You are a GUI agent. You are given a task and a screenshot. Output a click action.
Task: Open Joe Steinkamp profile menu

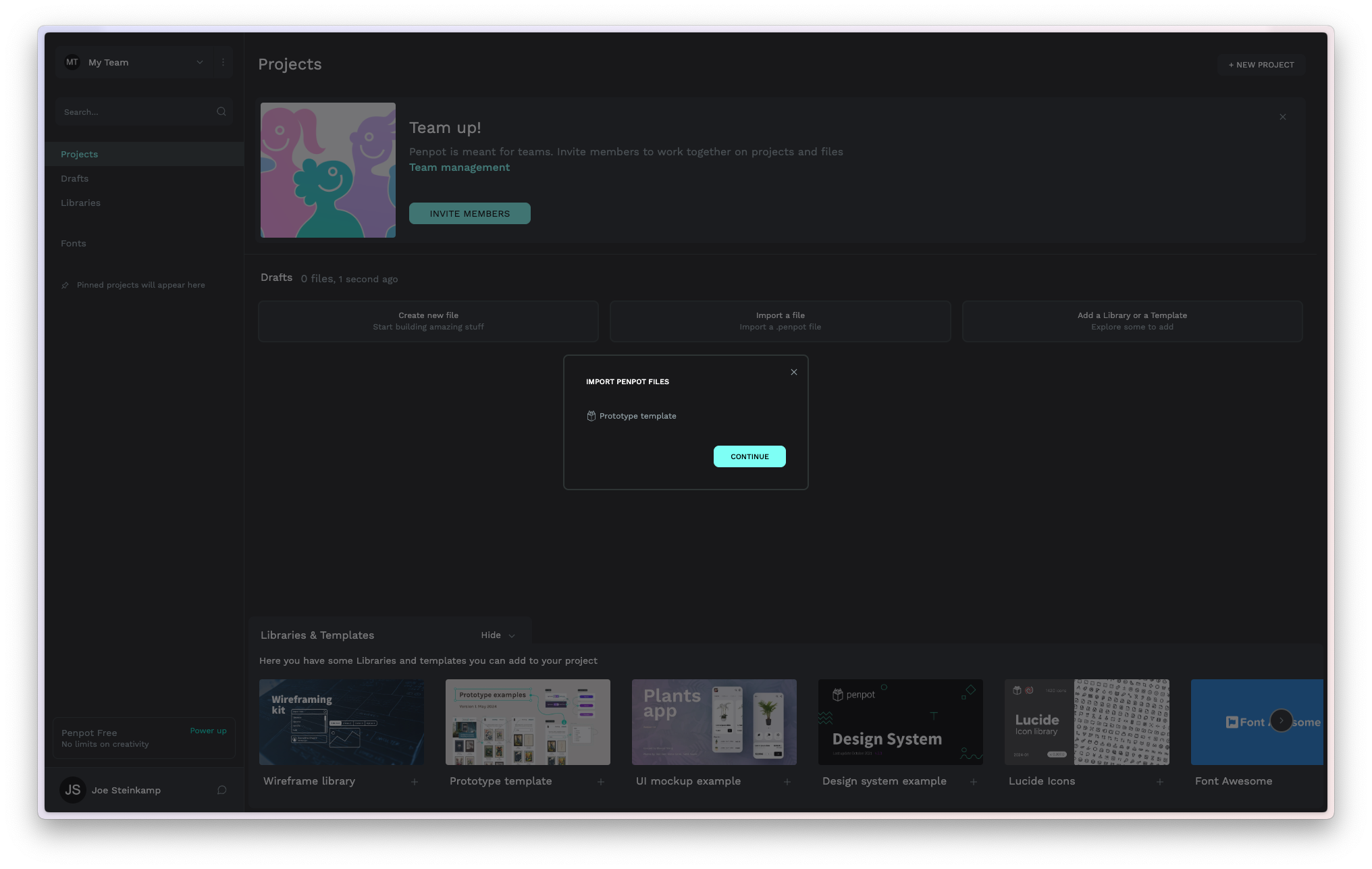pyautogui.click(x=126, y=790)
